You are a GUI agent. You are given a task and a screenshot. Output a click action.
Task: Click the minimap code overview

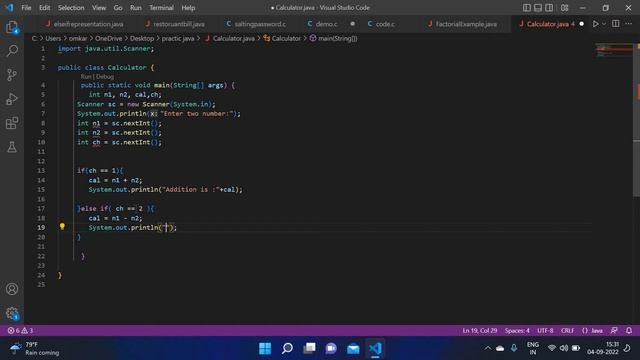(613, 51)
